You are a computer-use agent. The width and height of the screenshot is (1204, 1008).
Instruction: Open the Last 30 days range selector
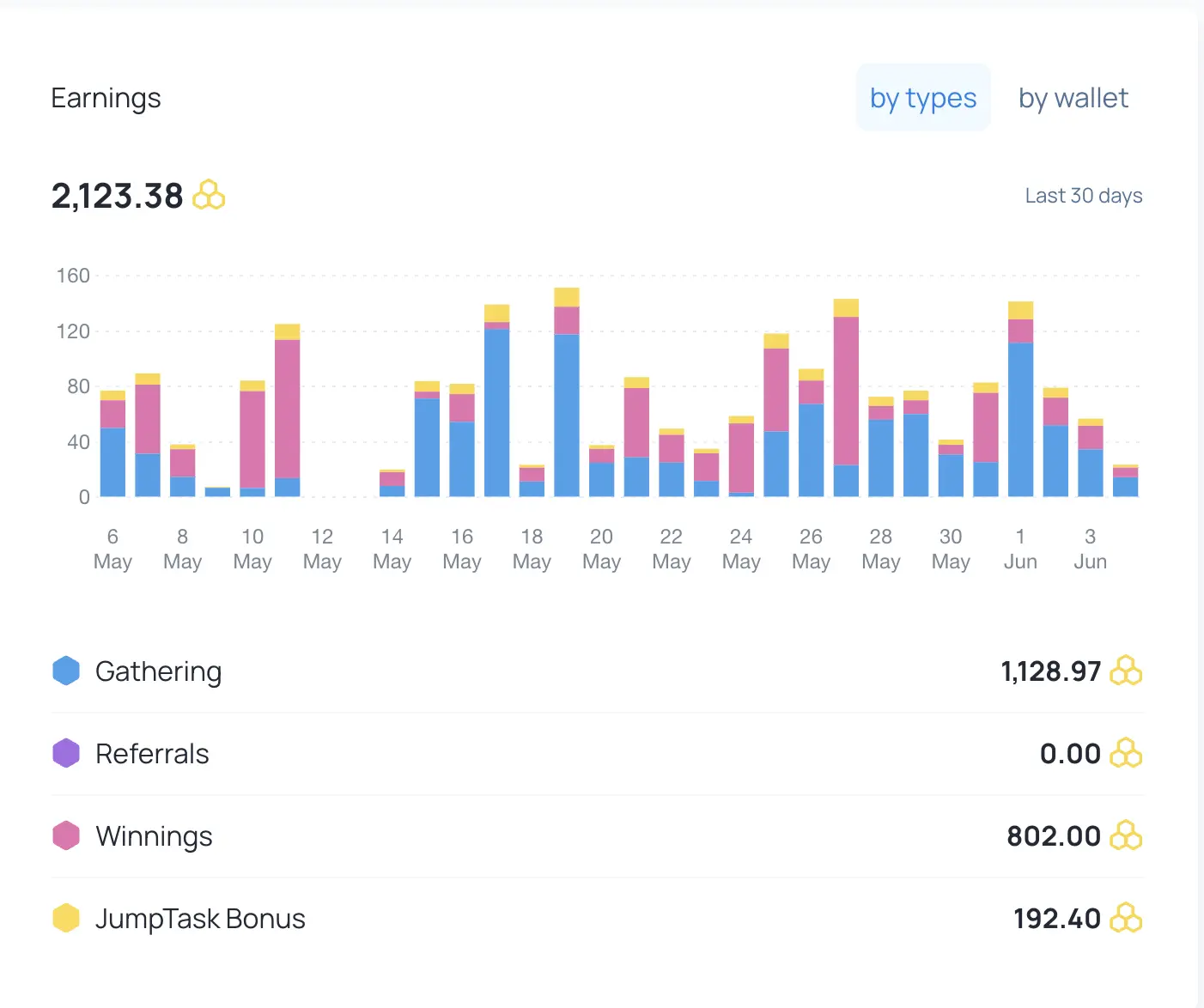[x=1083, y=196]
